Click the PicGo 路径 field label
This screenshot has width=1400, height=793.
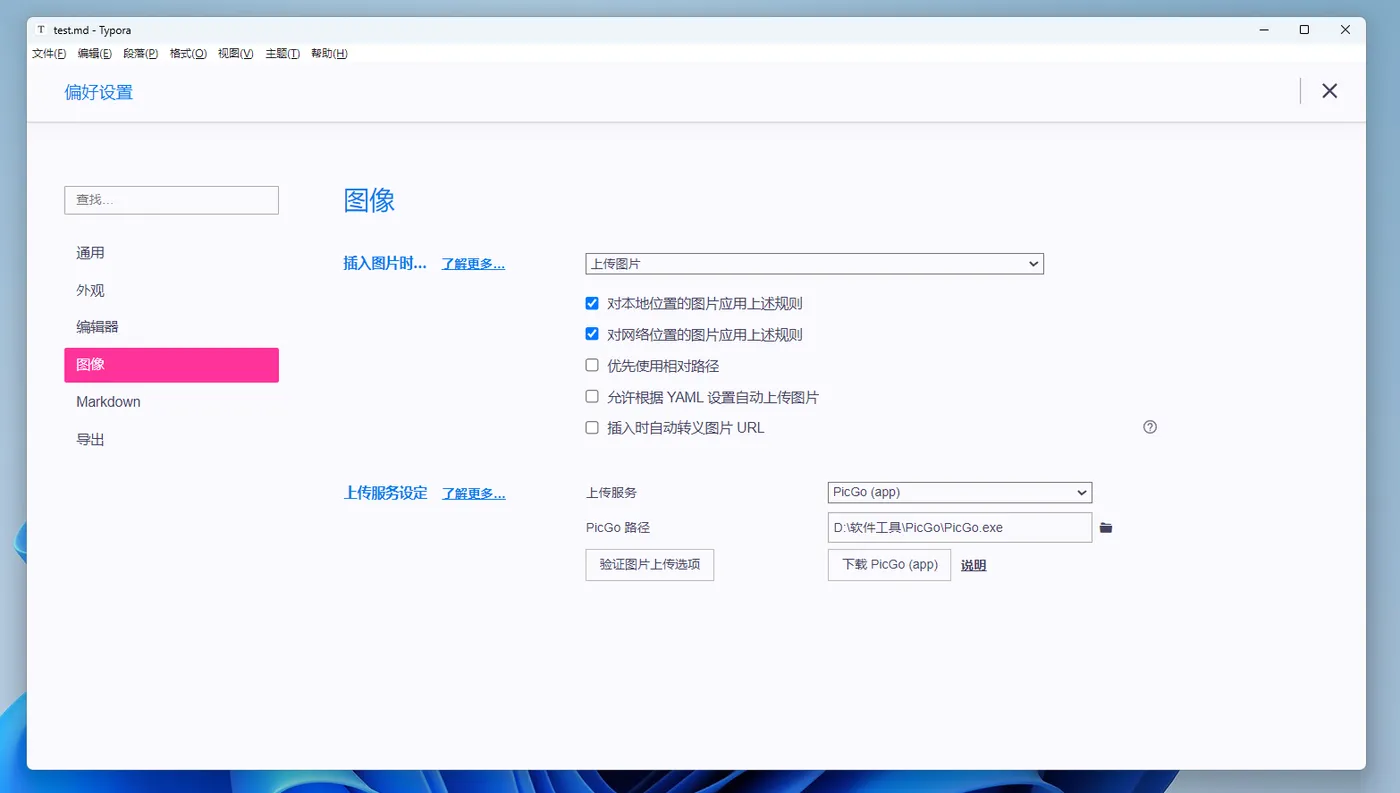(x=618, y=527)
